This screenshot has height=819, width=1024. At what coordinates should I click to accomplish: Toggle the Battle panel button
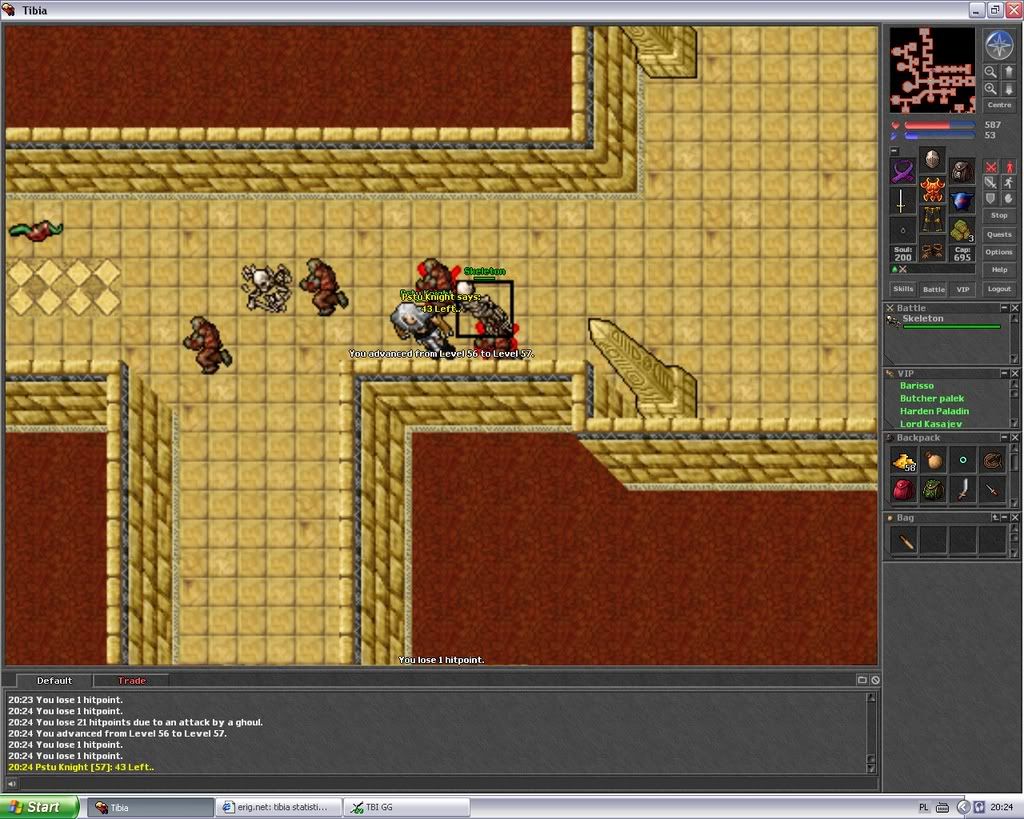(933, 289)
